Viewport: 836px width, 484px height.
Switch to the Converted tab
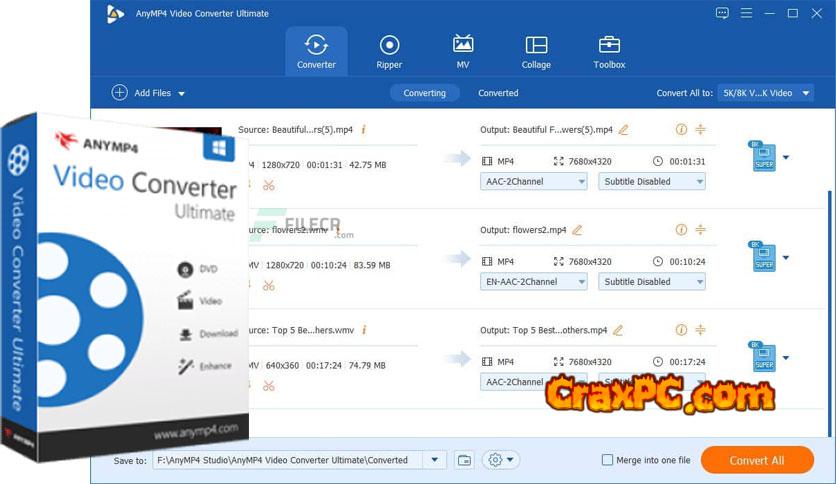point(498,93)
